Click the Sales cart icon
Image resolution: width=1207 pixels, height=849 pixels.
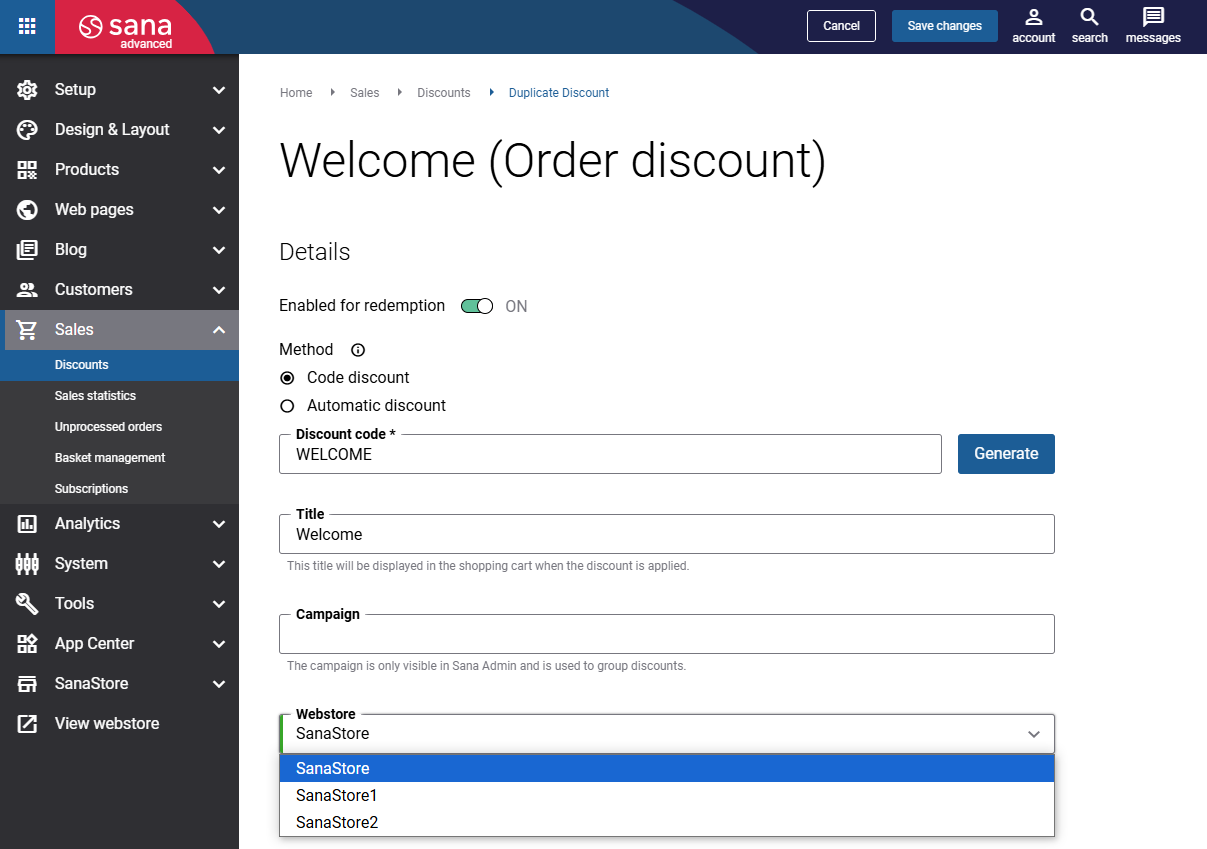[x=27, y=329]
